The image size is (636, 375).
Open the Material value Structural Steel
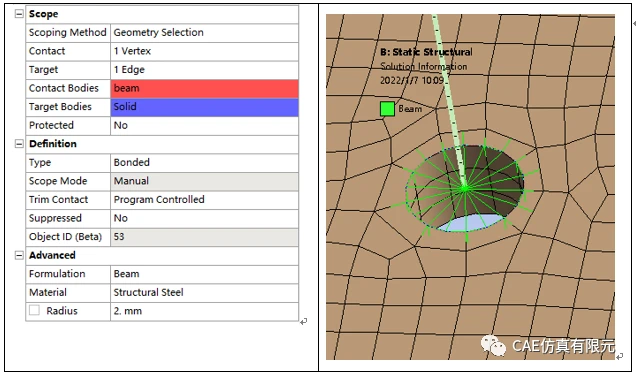click(204, 293)
